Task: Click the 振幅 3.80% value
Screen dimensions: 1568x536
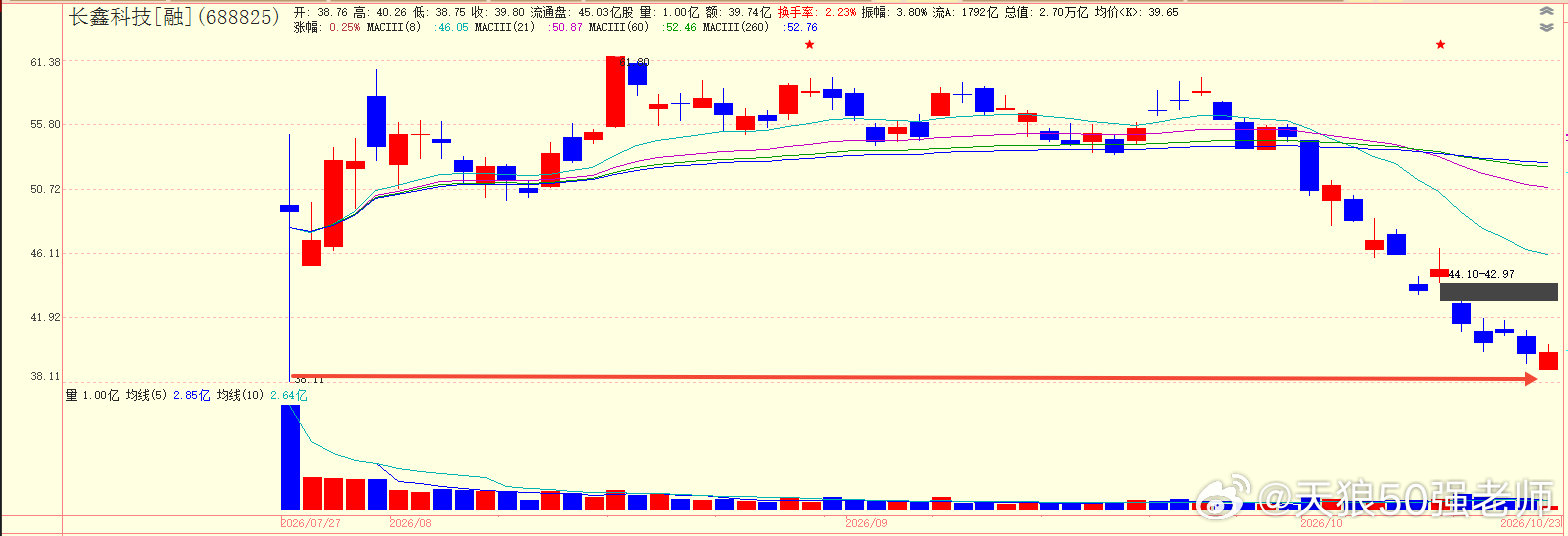Action: click(895, 13)
